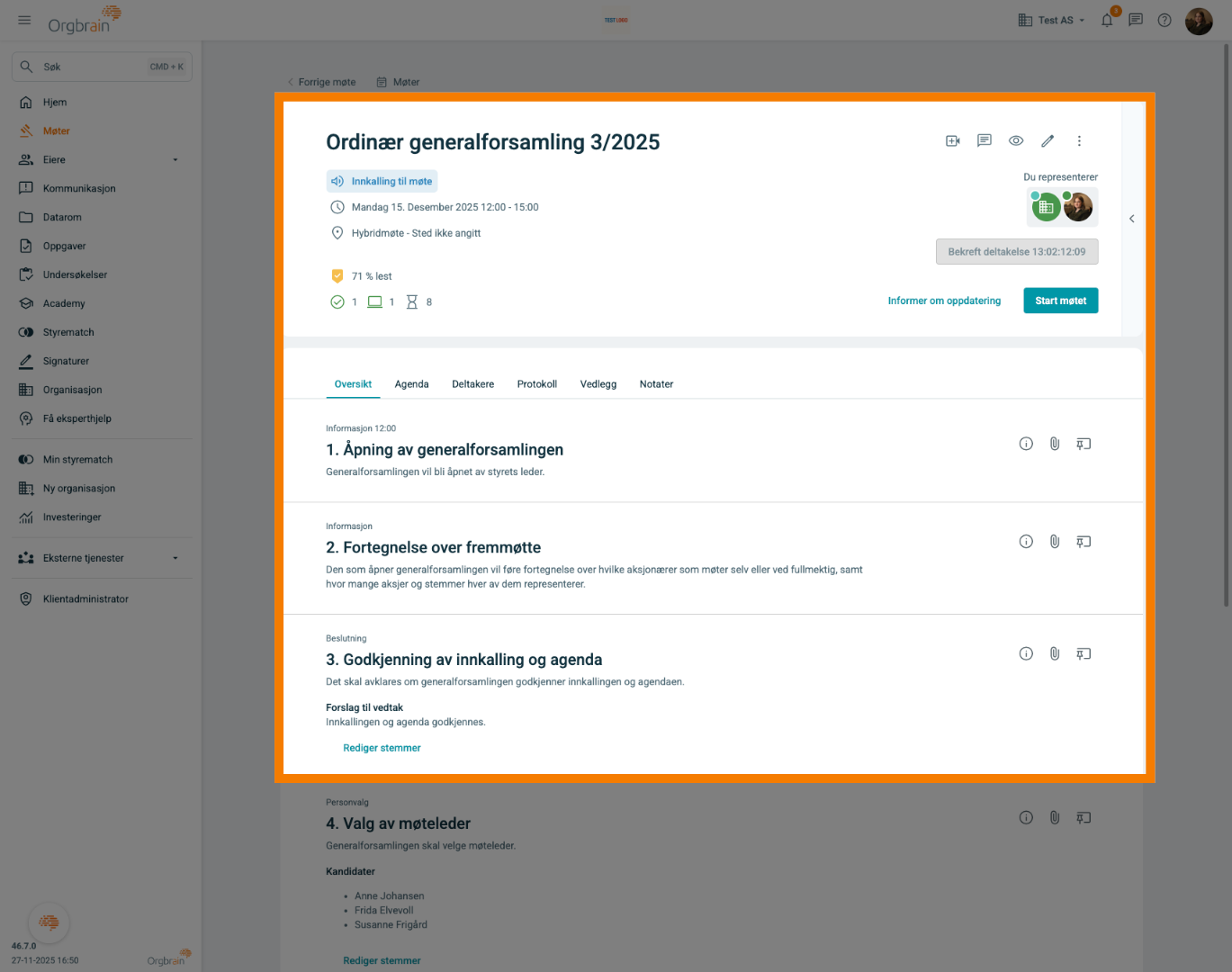Screen dimensions: 1232x972
Task: Click the video meeting icon in header
Action: click(x=952, y=141)
